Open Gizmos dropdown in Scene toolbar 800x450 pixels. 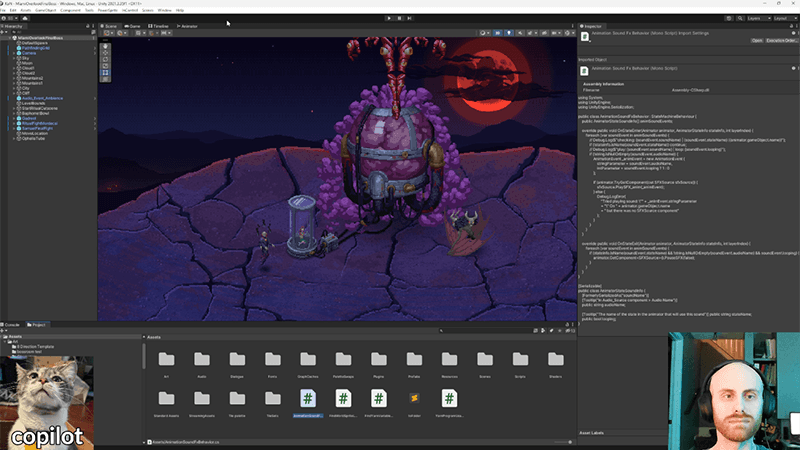coord(568,33)
